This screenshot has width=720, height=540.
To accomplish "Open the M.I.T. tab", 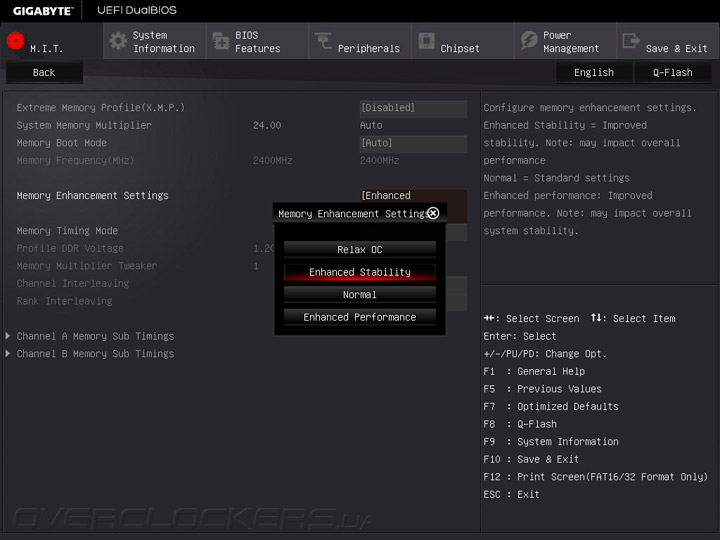I will [51, 41].
